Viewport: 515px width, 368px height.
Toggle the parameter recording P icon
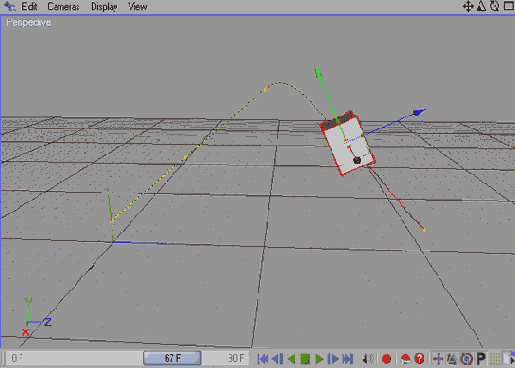click(481, 359)
